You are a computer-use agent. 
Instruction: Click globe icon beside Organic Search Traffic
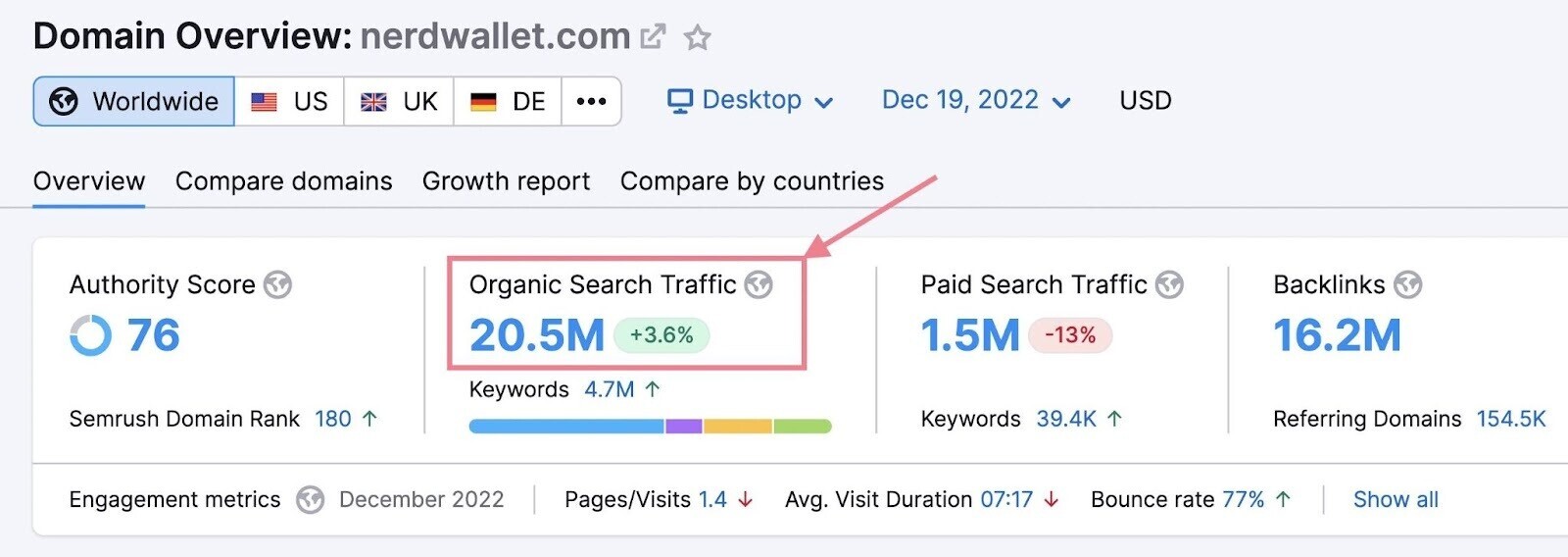tap(759, 285)
